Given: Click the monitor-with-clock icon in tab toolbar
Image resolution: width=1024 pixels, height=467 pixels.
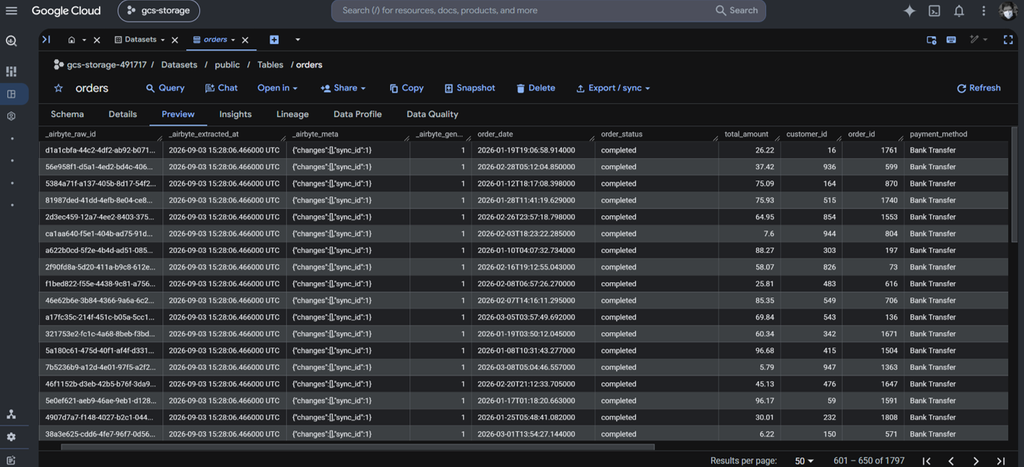Looking at the screenshot, I should (932, 40).
